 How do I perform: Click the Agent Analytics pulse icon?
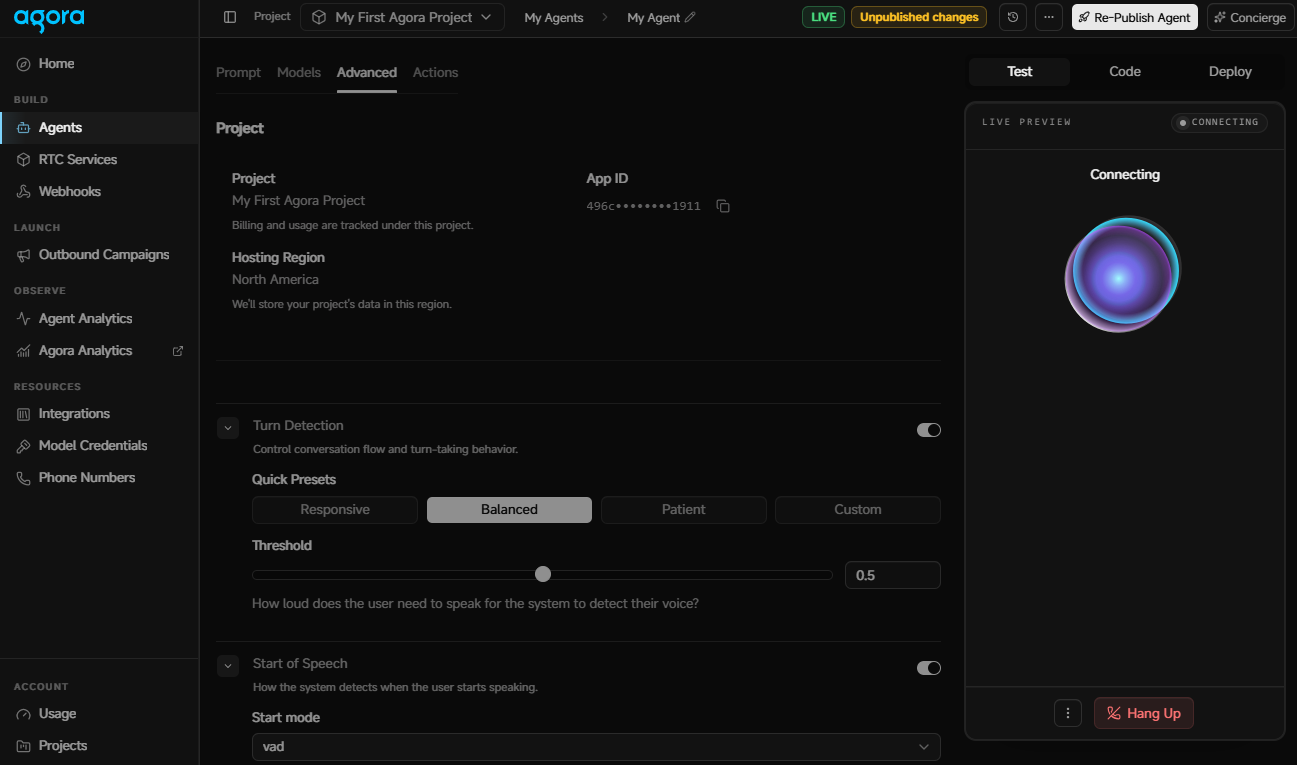pyautogui.click(x=24, y=319)
